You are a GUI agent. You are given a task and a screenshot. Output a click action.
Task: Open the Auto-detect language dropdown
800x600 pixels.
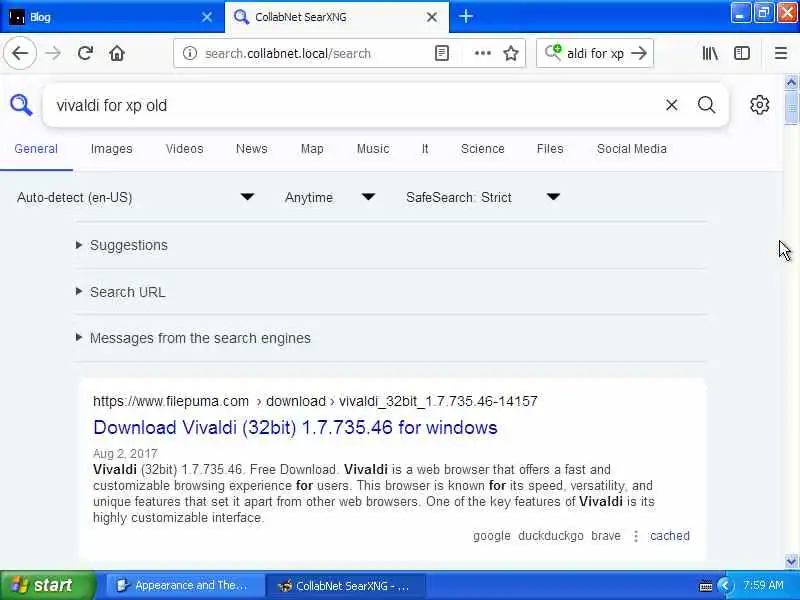pos(135,197)
